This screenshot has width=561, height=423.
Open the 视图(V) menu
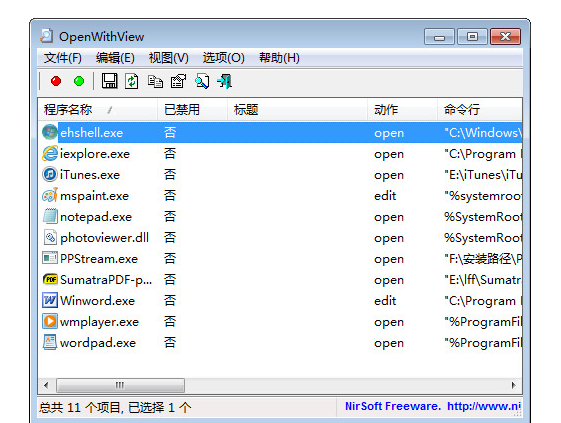(x=169, y=58)
